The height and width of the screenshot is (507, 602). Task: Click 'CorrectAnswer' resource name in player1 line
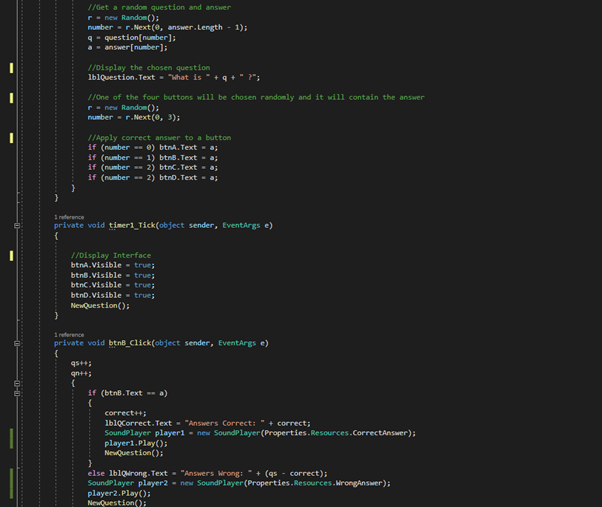[x=380, y=433]
